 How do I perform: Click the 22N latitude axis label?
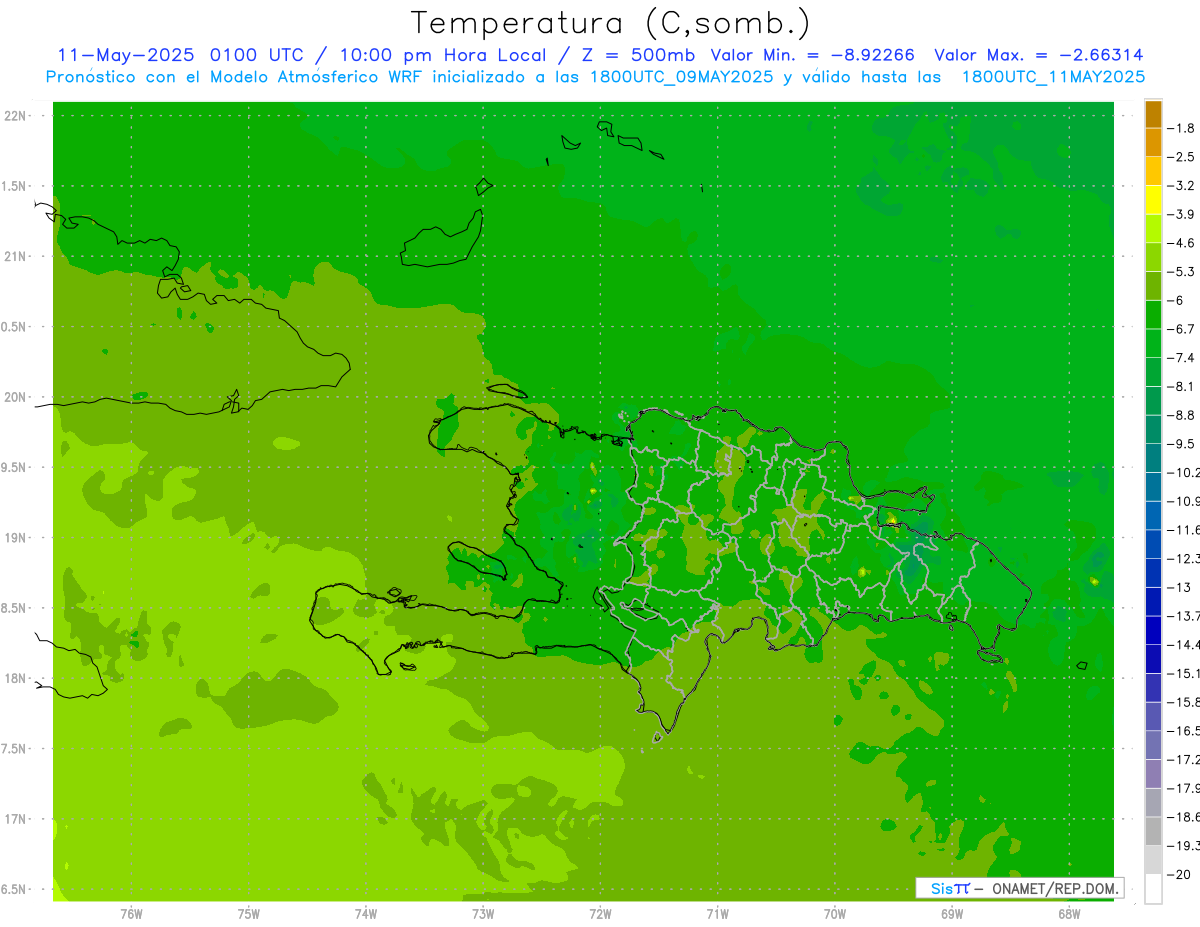click(x=17, y=116)
